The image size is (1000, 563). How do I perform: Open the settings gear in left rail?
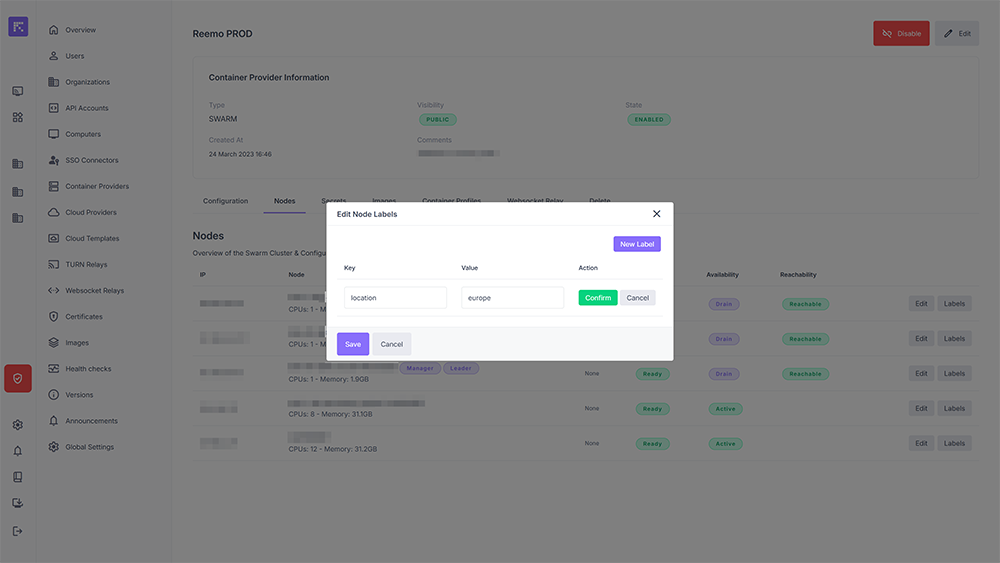[18, 425]
